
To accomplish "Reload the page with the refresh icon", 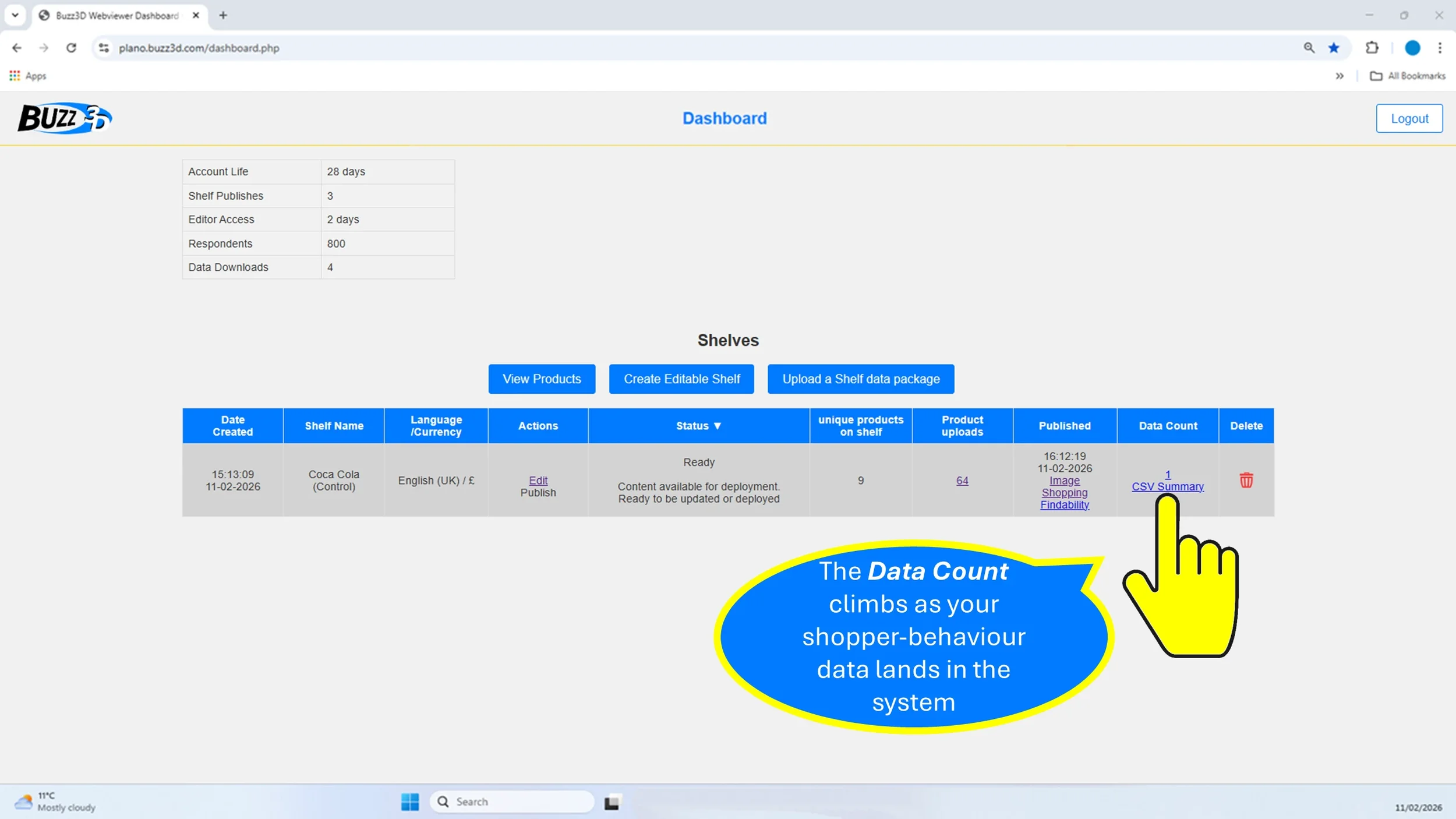I will pyautogui.click(x=71, y=48).
